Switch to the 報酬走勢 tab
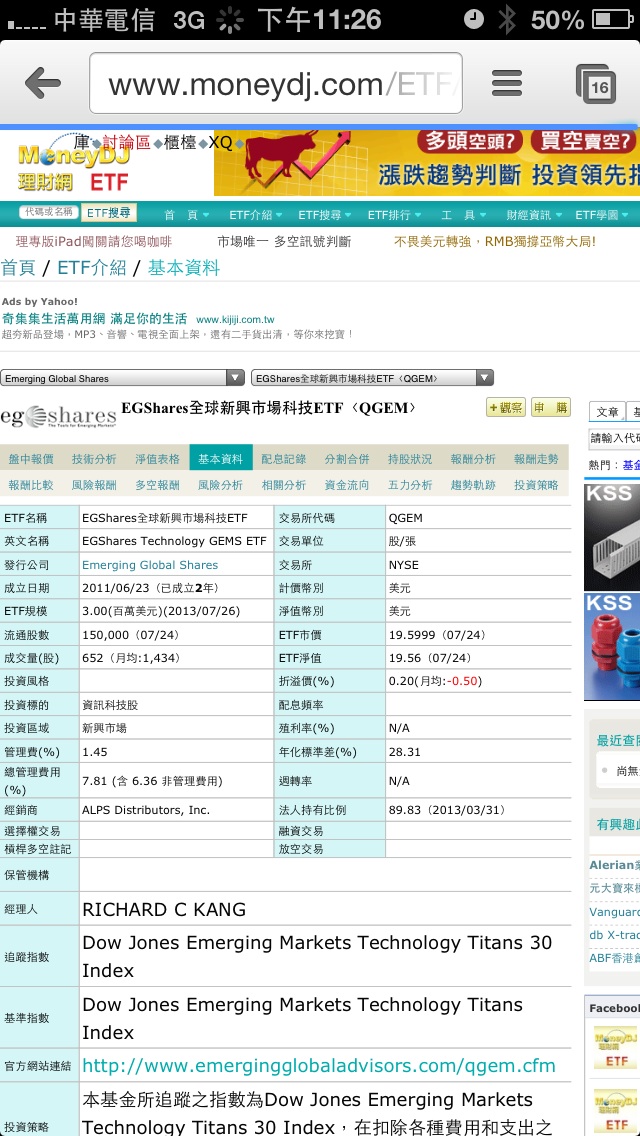This screenshot has height=1136, width=640. [x=536, y=459]
